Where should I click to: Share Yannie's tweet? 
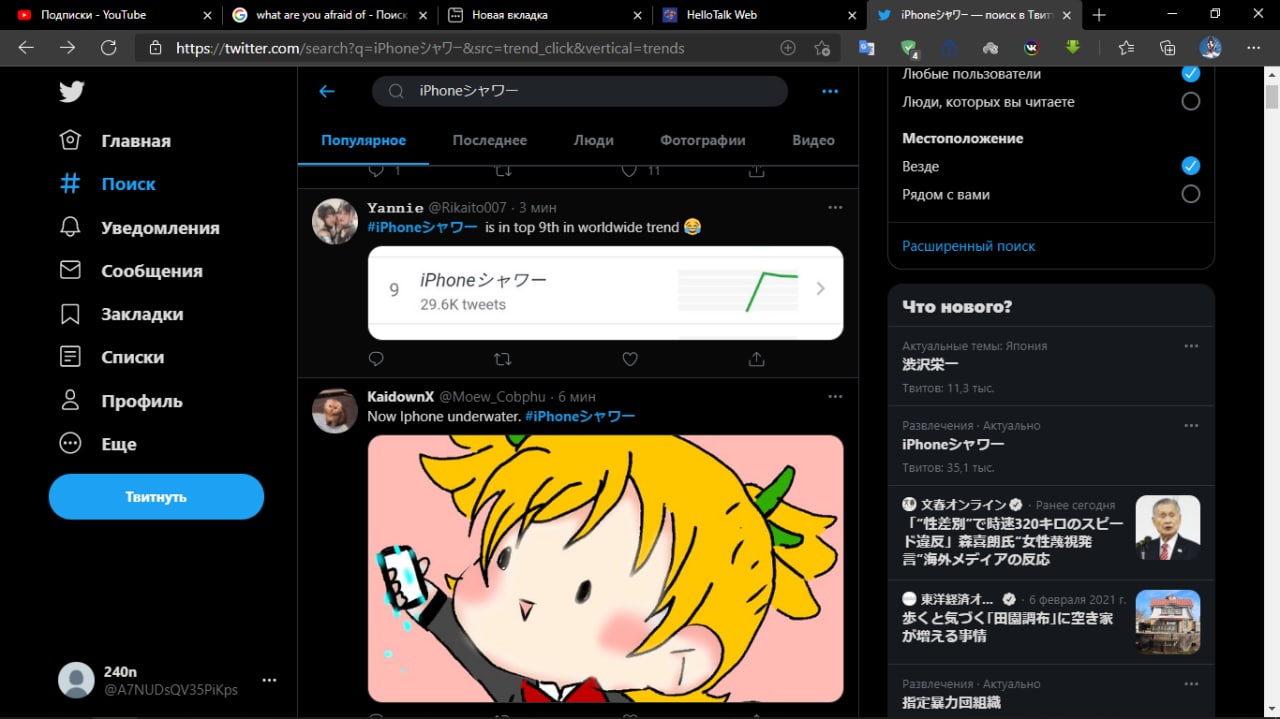757,358
